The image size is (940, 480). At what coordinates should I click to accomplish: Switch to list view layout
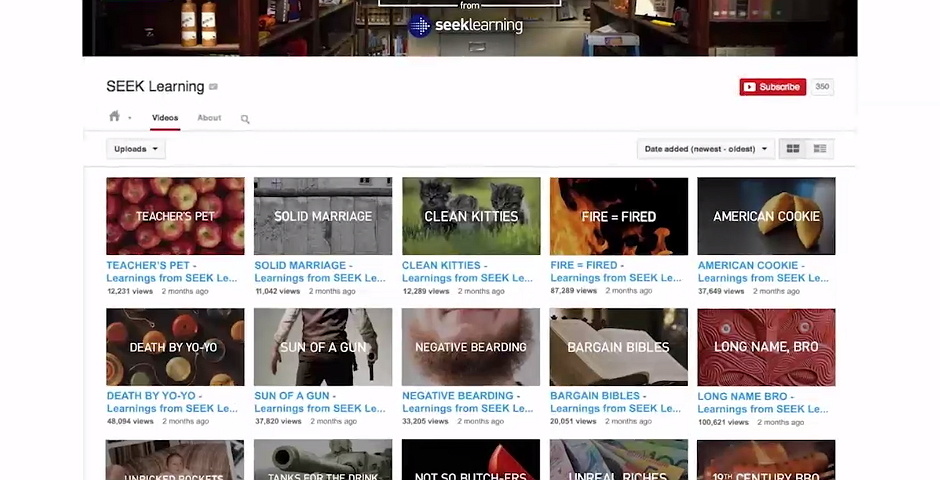point(820,149)
